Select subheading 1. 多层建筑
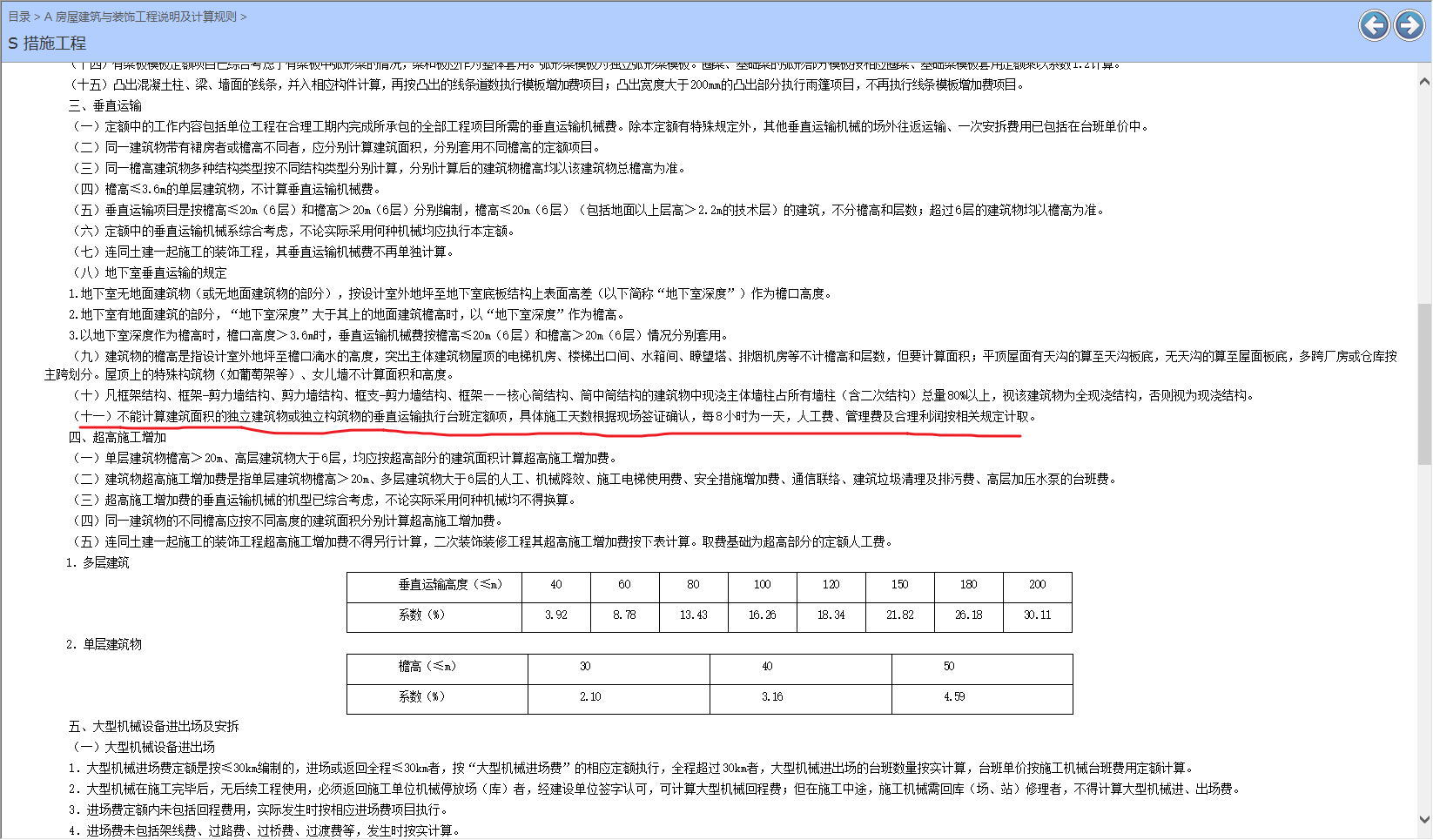Screen dimensions: 1433x840 coord(98,562)
